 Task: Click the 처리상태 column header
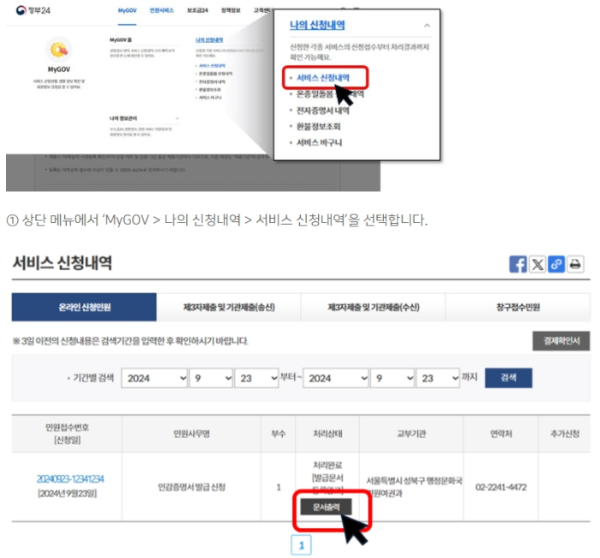(328, 434)
